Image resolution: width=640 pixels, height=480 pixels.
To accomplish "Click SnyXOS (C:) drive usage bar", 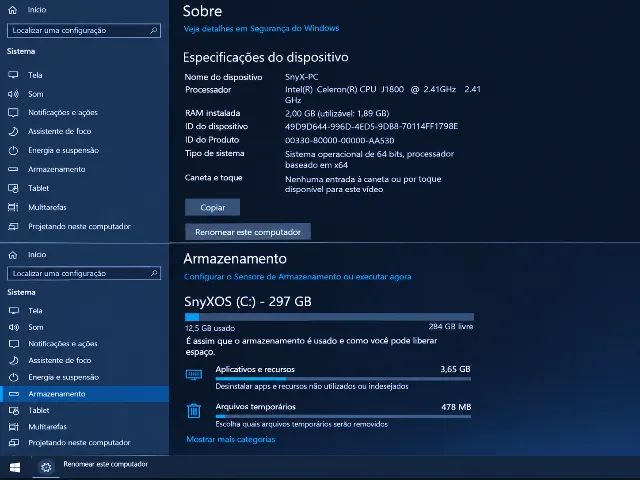I will 329,317.
